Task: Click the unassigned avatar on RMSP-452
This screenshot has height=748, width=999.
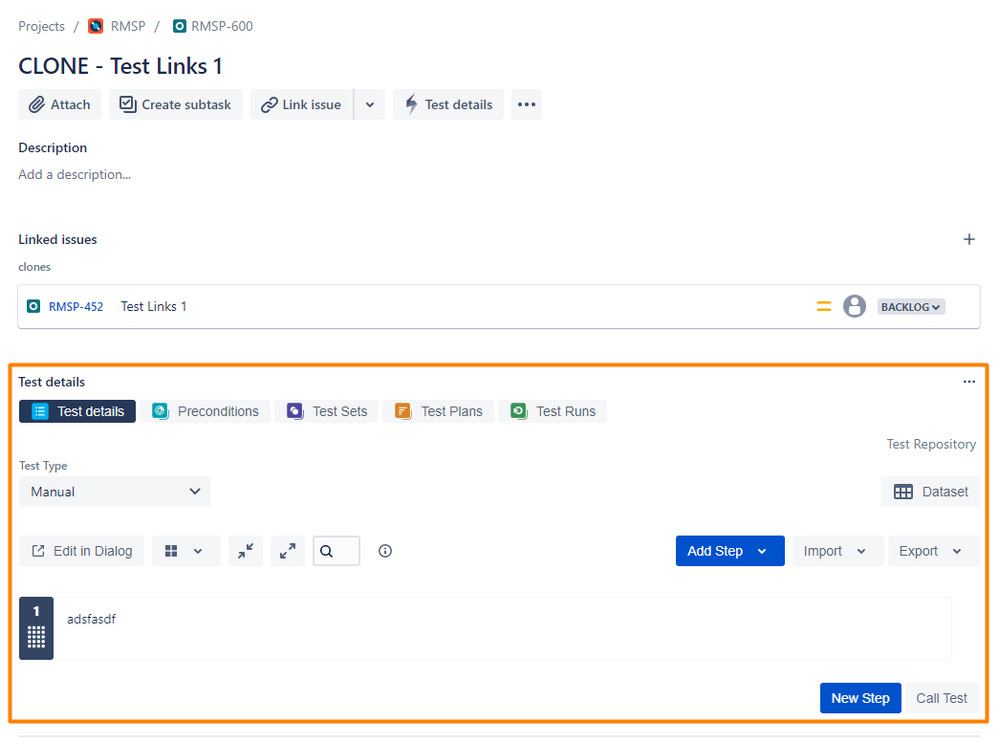Action: (x=854, y=306)
